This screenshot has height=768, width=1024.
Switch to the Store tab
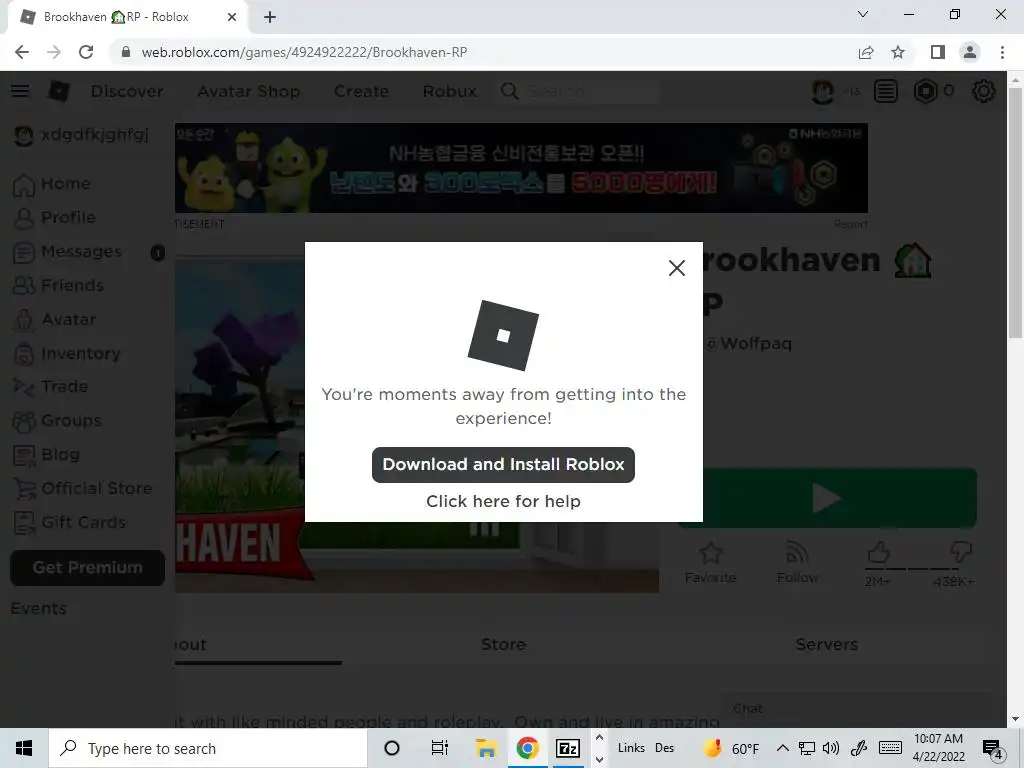click(x=504, y=645)
